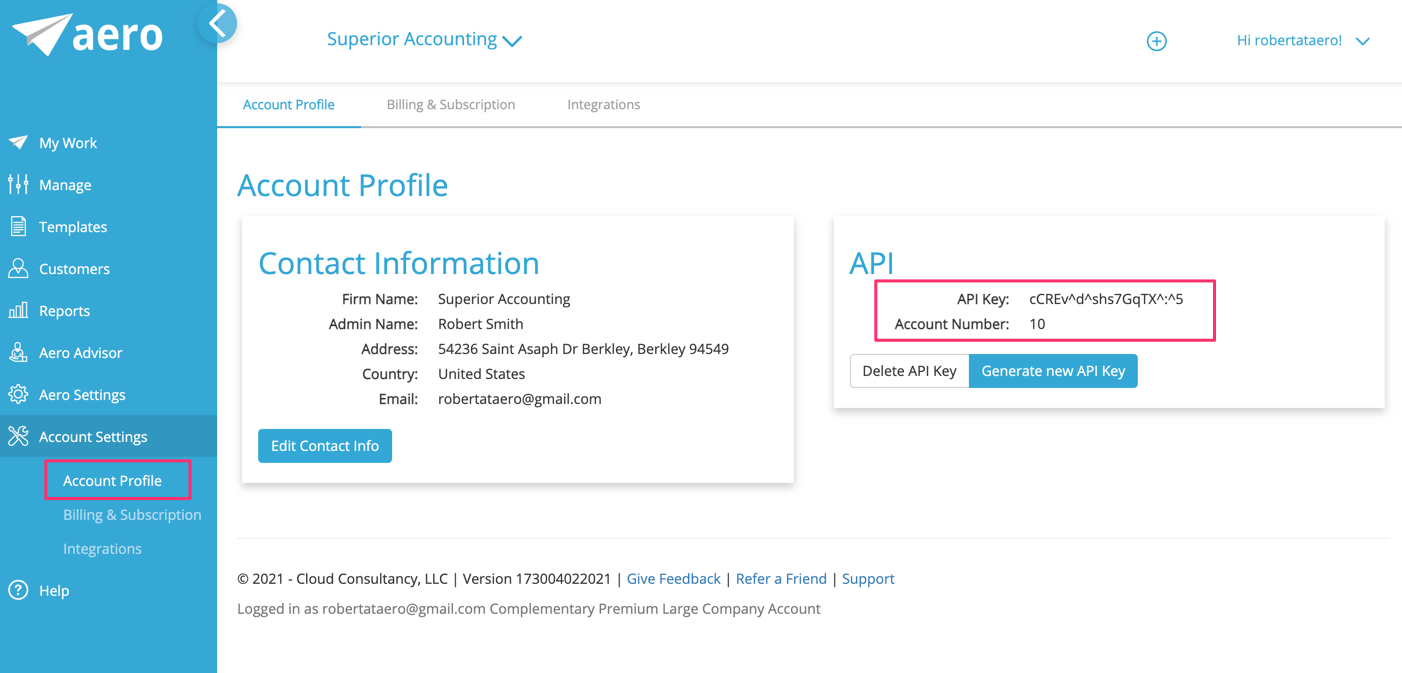
Task: Select the Manage icon in the sidebar
Action: click(62, 184)
